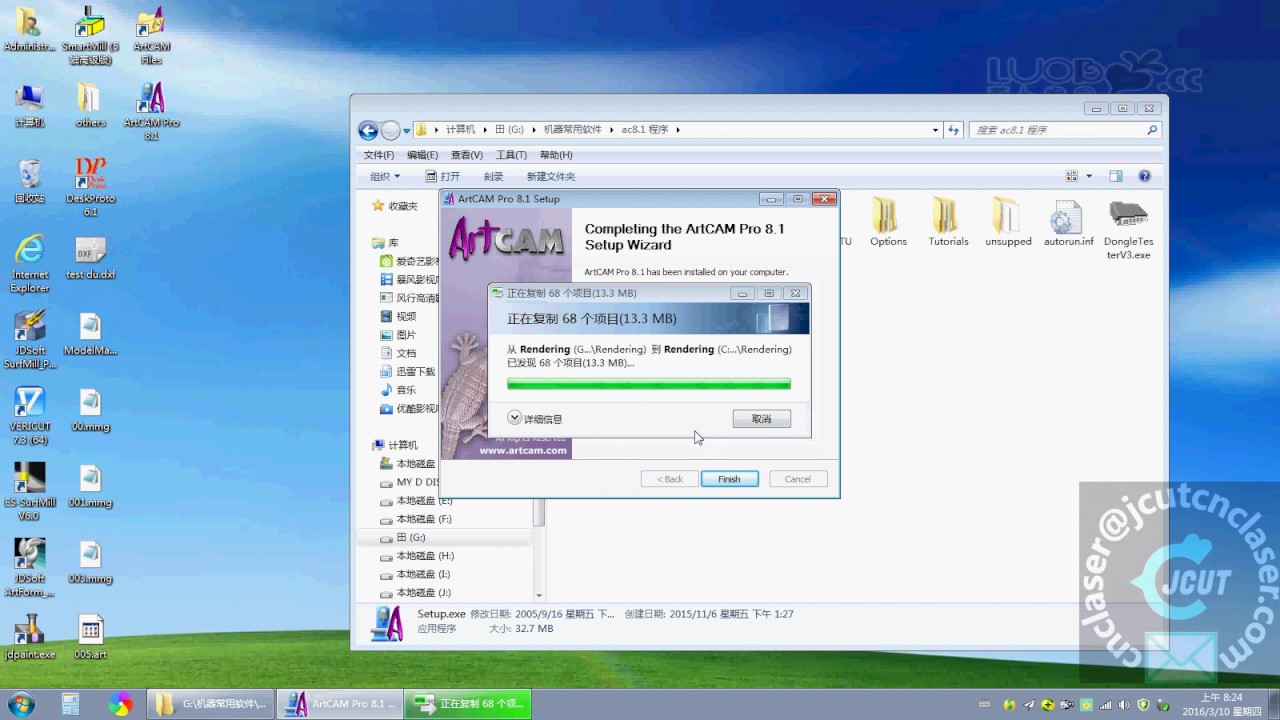The width and height of the screenshot is (1280, 720).
Task: Click the navigation pane scrollbar
Action: 539,513
